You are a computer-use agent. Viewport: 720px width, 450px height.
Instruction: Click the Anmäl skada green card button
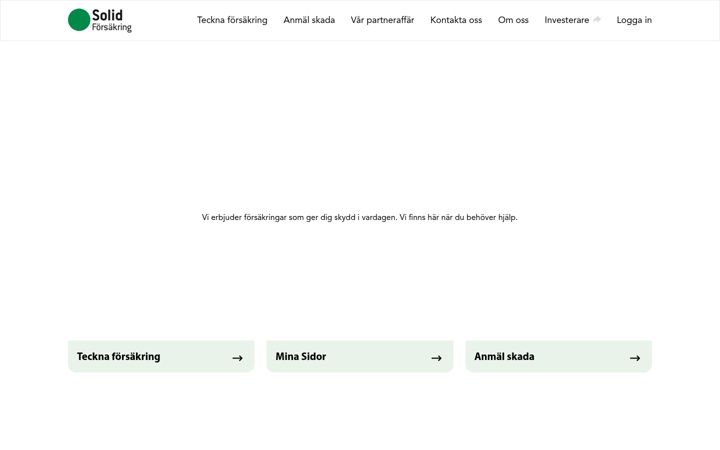click(x=559, y=356)
